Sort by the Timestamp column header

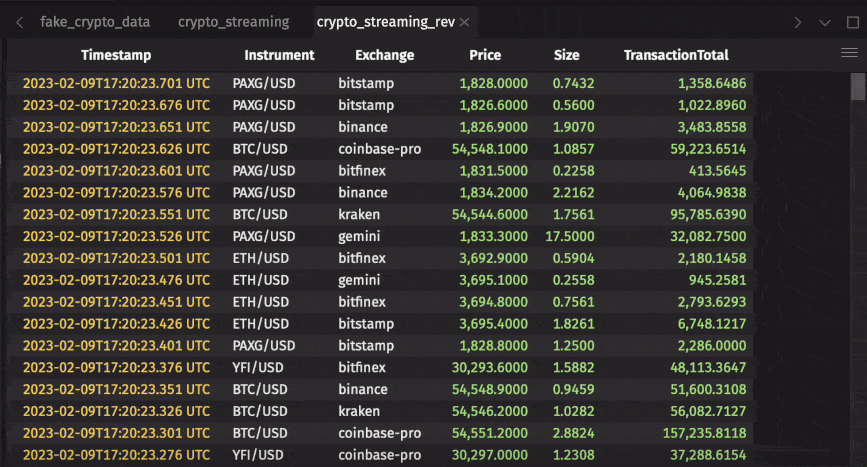pyautogui.click(x=116, y=55)
